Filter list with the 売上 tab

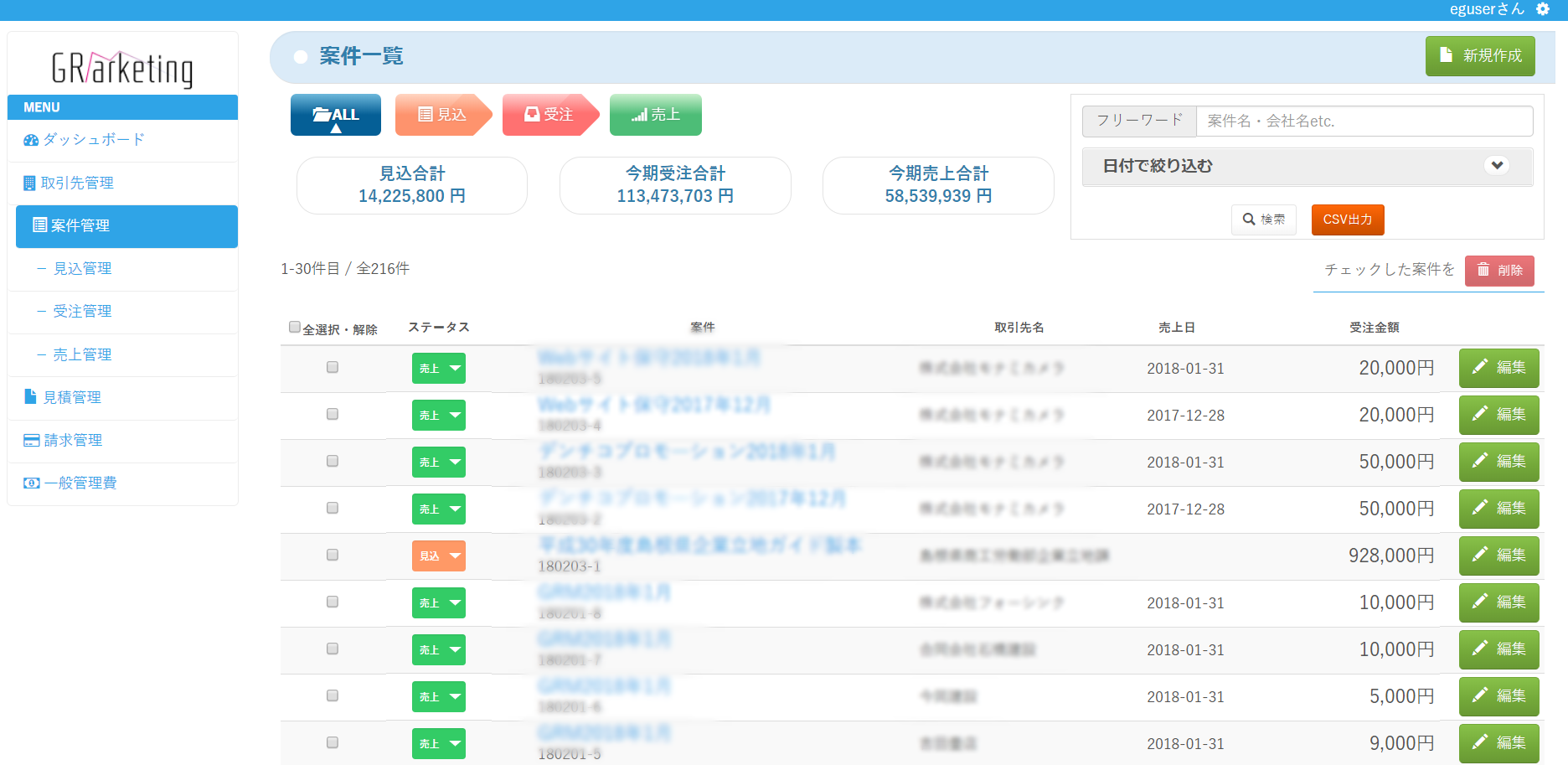tap(656, 115)
